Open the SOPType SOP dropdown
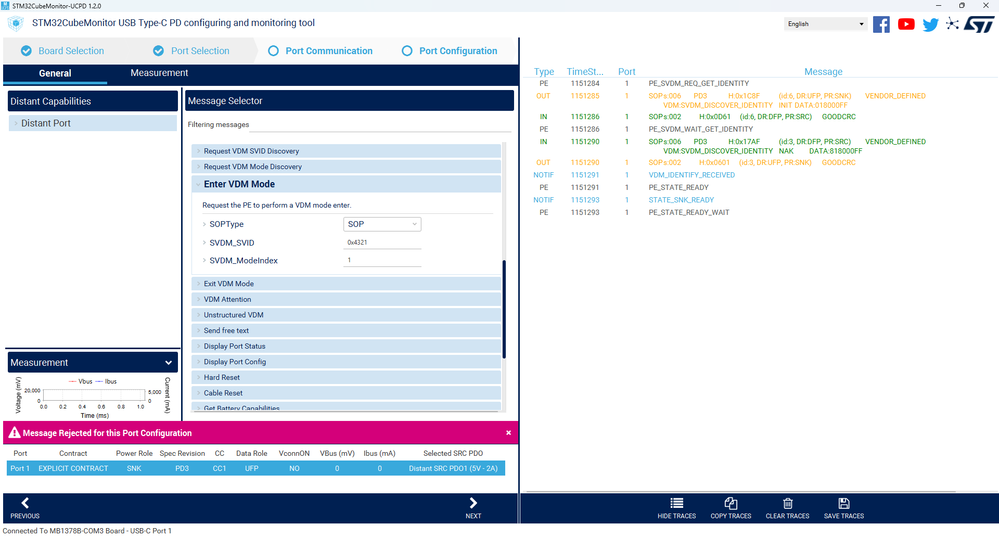Screen dimensions: 999x537 point(382,224)
